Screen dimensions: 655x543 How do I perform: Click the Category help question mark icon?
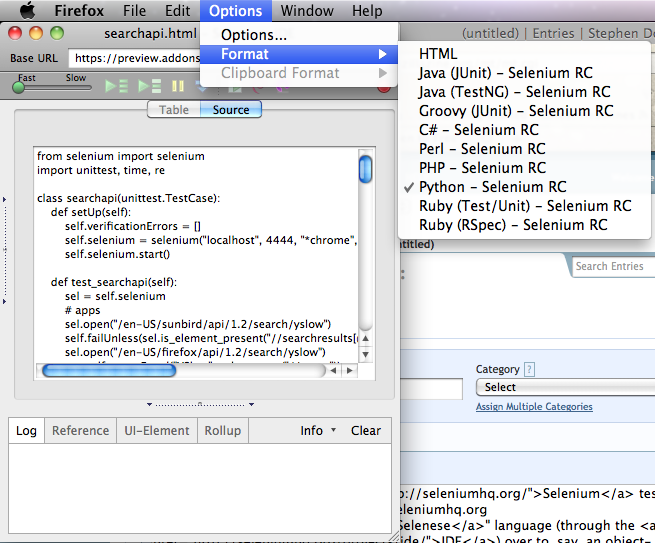pos(529,369)
